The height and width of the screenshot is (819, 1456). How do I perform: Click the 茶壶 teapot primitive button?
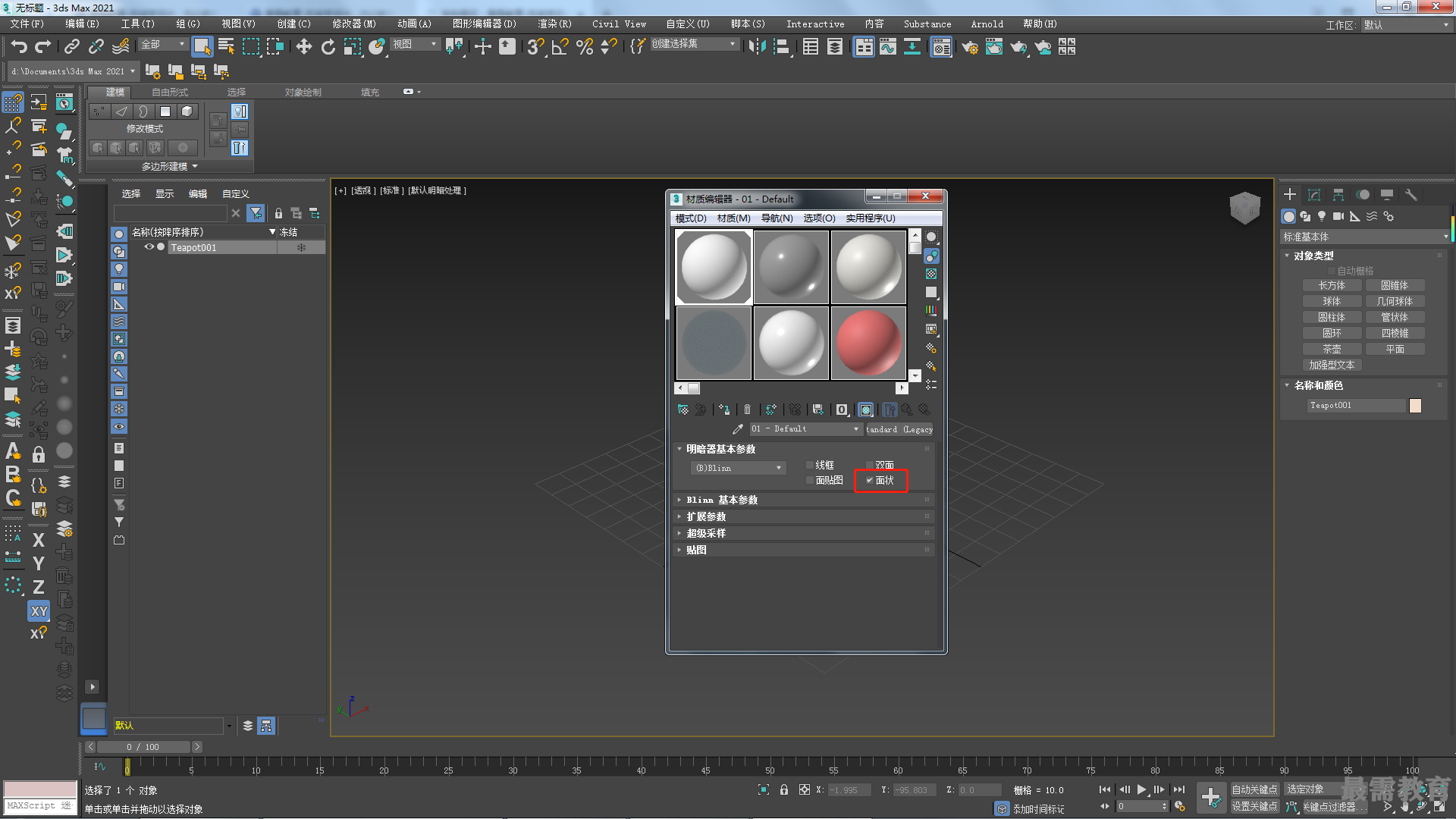coord(1332,349)
